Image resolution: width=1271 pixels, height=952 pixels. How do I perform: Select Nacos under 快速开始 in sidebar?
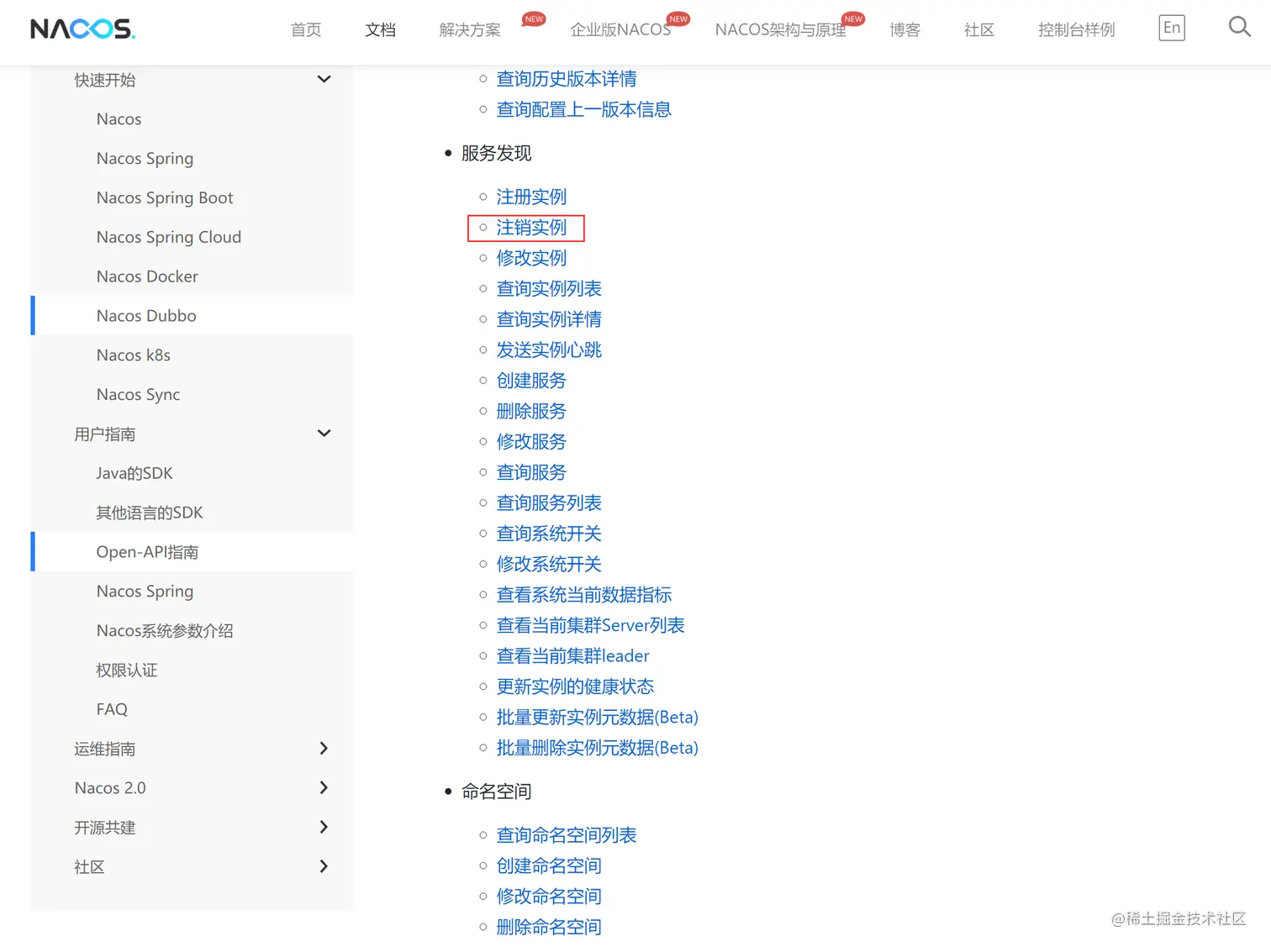tap(119, 118)
